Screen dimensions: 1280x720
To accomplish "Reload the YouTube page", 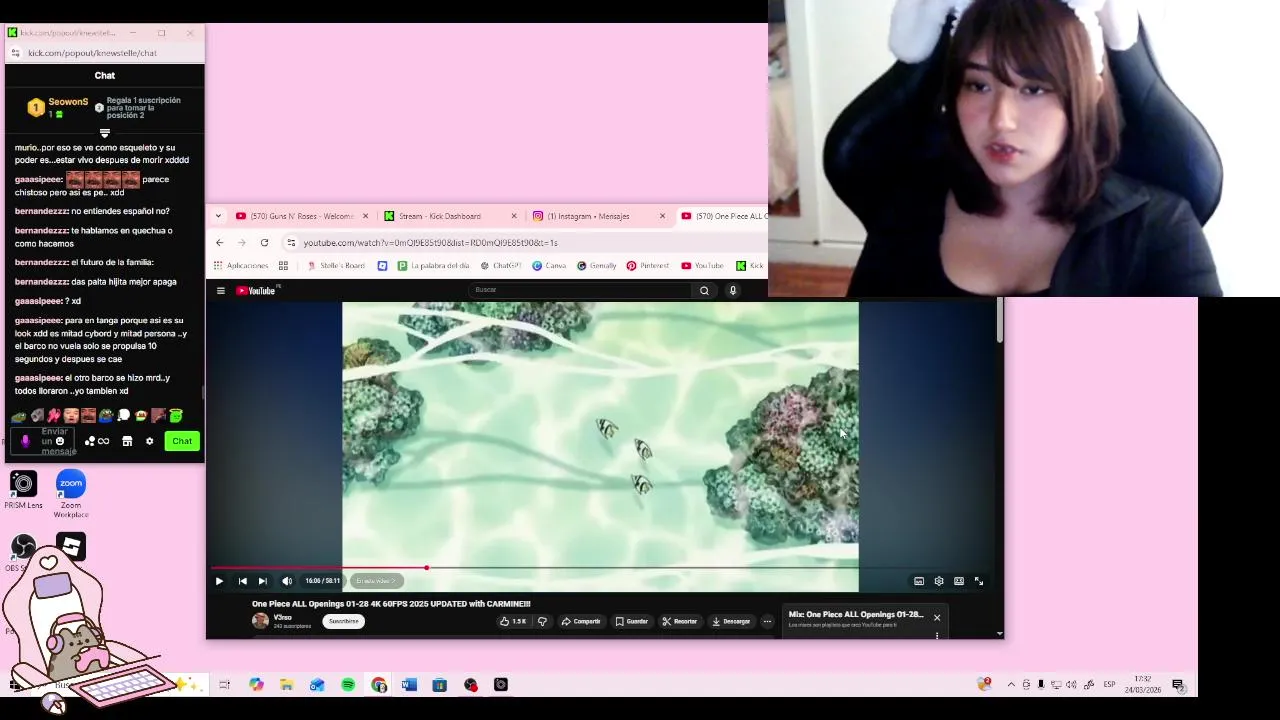I will click(264, 242).
